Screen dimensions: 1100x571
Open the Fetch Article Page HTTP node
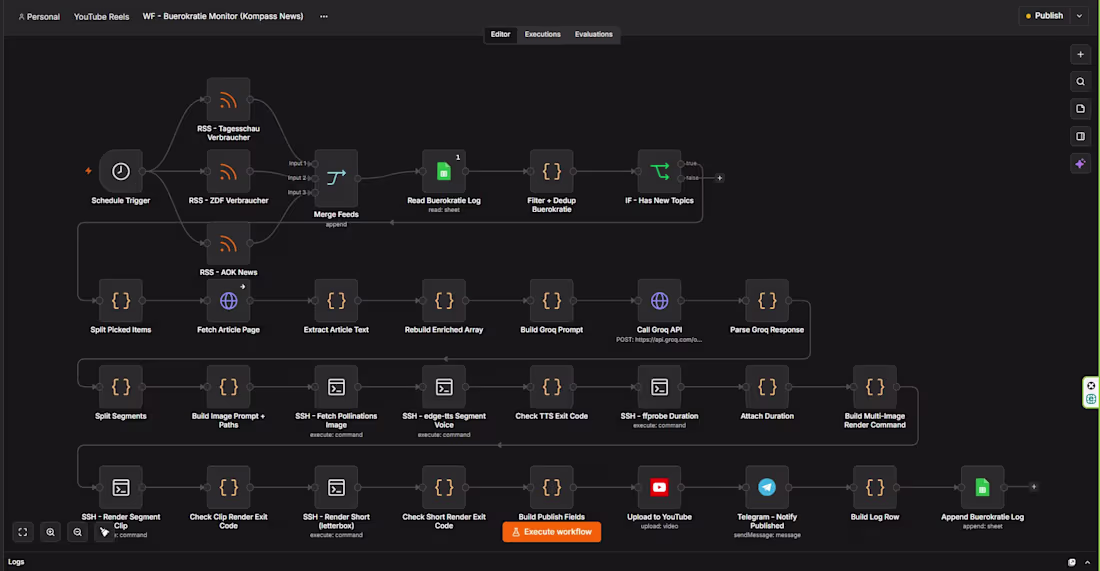[228, 301]
